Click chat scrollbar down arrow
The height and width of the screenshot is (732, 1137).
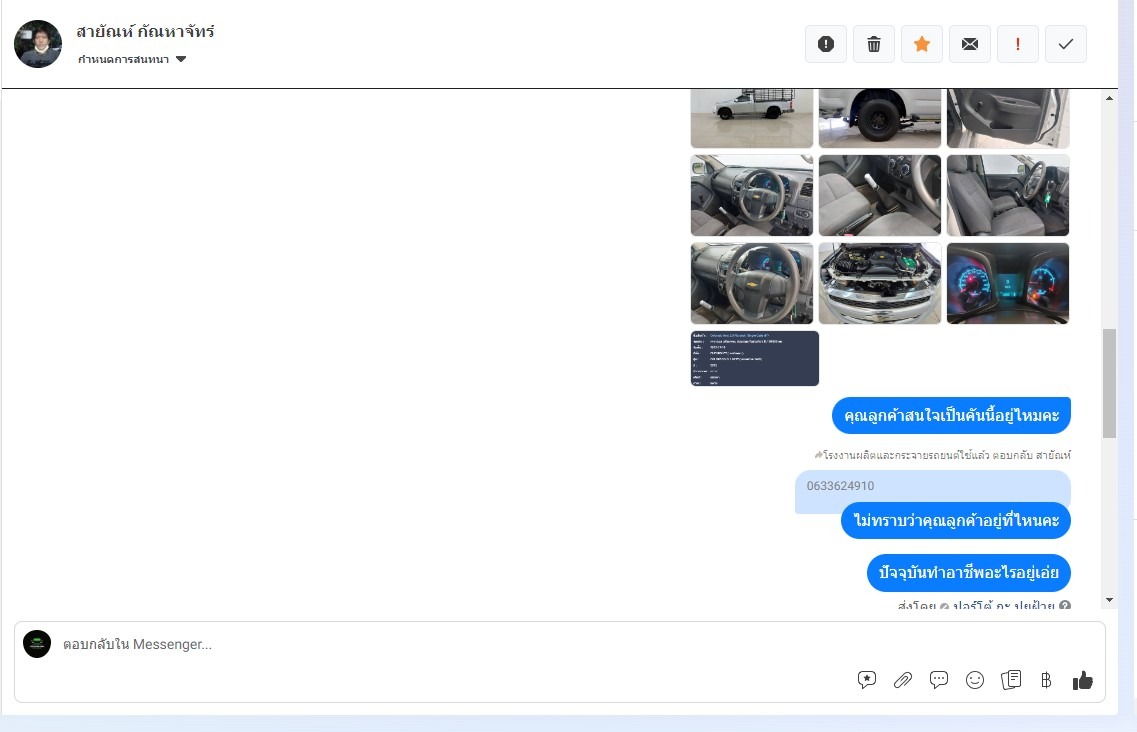[1109, 600]
